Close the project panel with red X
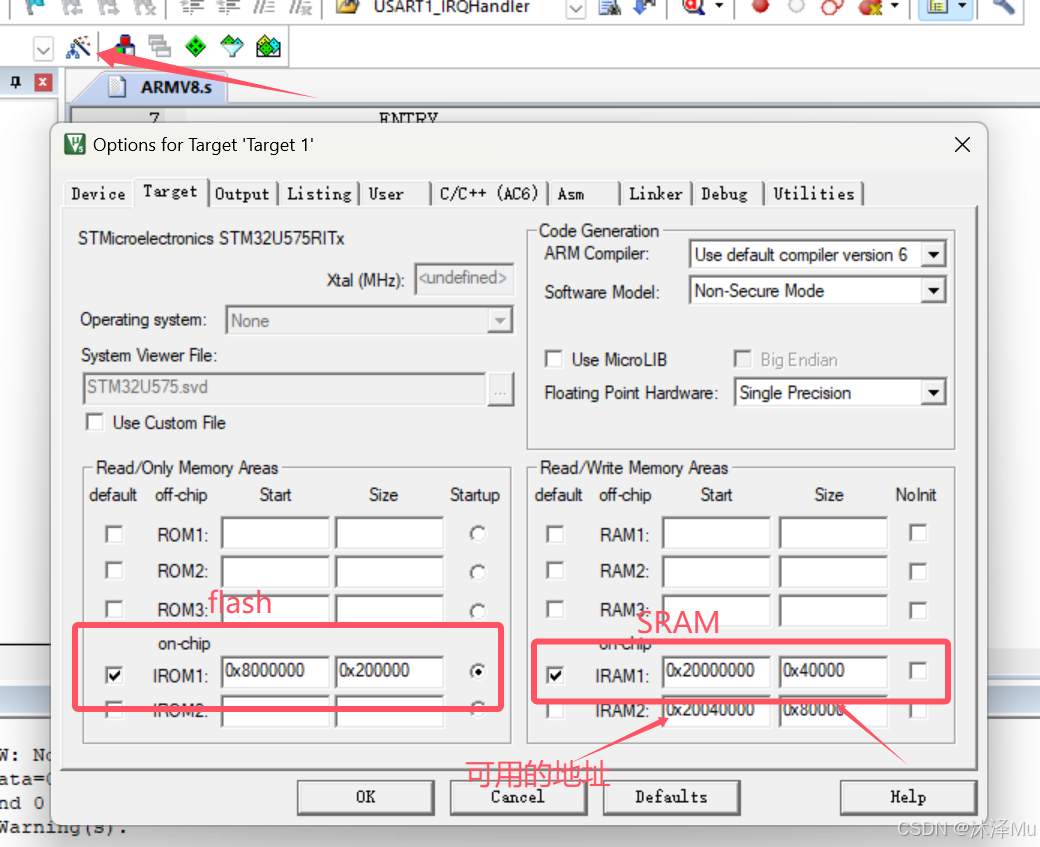The width and height of the screenshot is (1040, 847). click(x=42, y=82)
